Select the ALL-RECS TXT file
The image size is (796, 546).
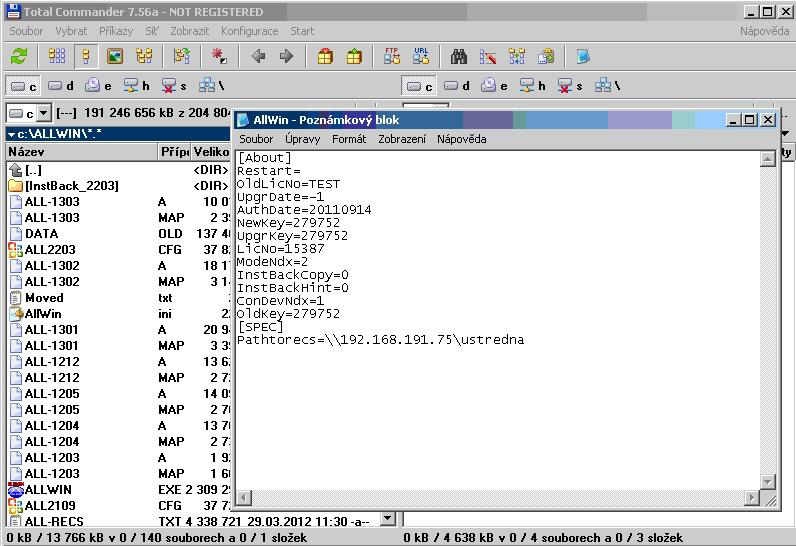(x=193, y=521)
